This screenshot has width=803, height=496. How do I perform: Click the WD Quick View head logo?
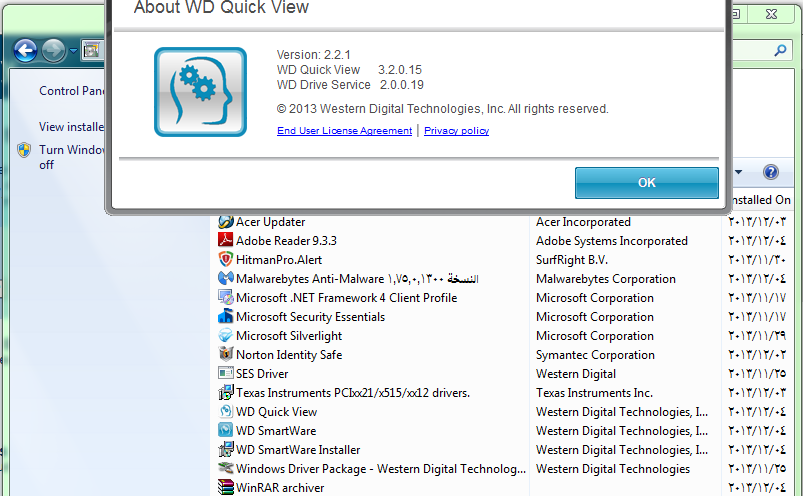(200, 92)
